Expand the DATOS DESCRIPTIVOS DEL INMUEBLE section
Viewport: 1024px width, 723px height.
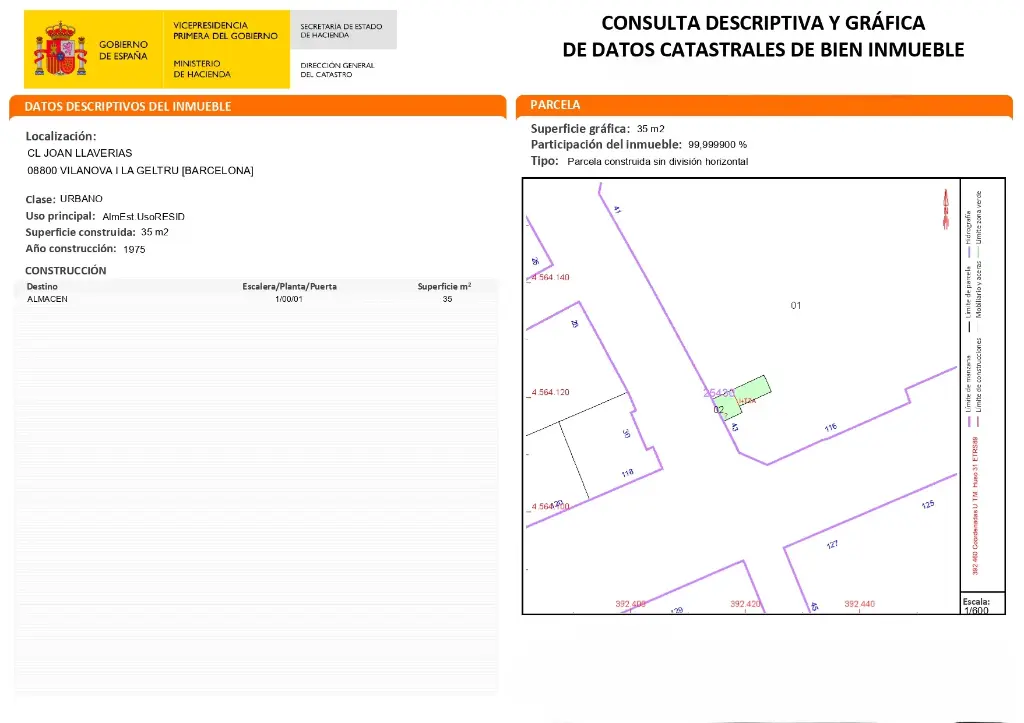[x=258, y=106]
